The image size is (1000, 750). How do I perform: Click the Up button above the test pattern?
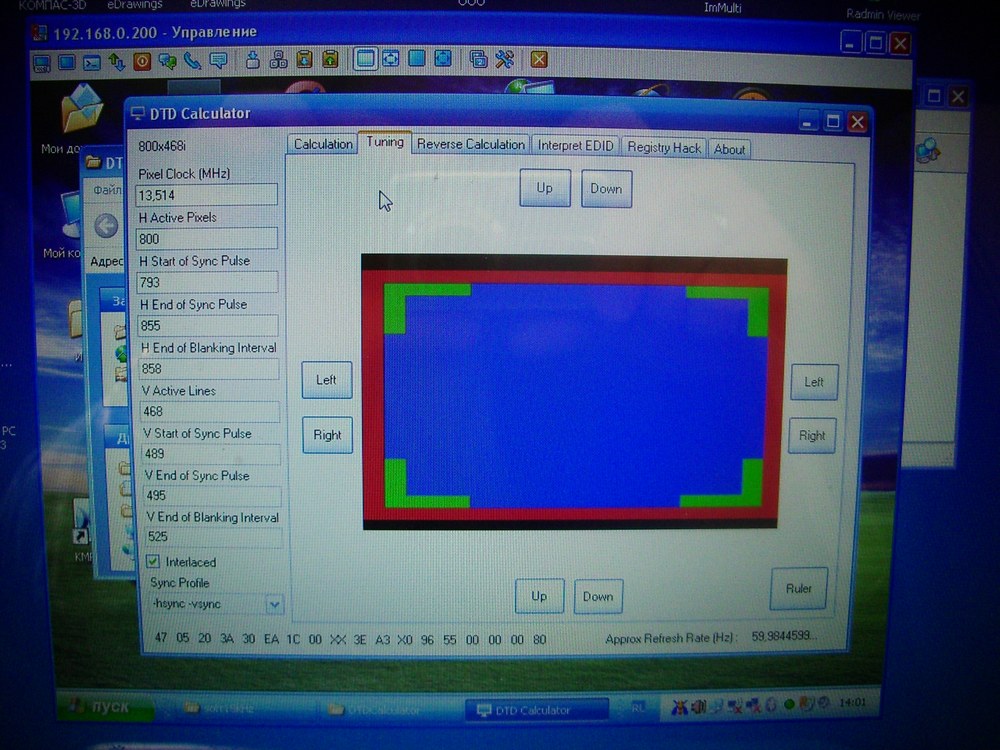[x=544, y=188]
